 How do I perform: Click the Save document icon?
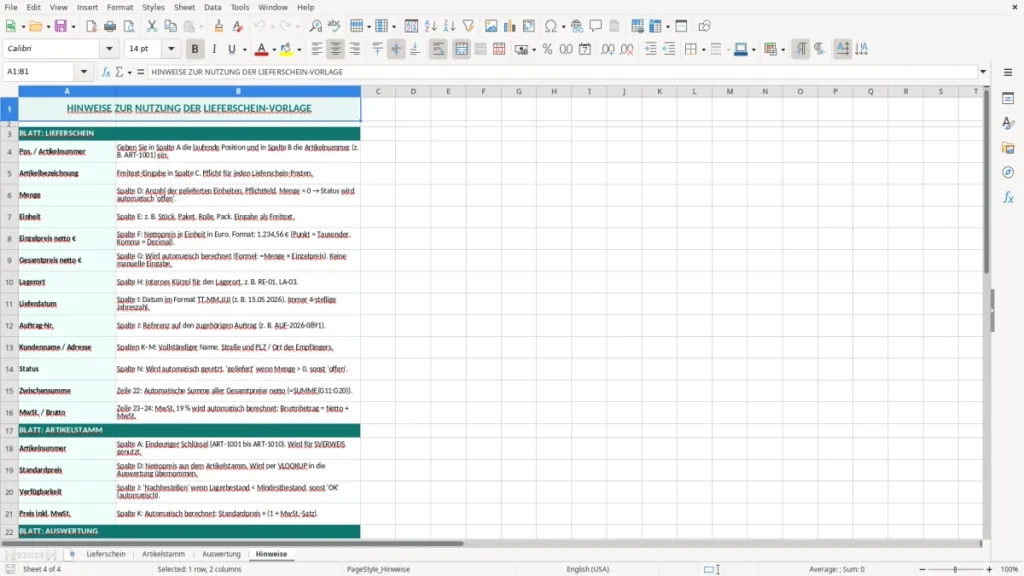click(x=60, y=26)
